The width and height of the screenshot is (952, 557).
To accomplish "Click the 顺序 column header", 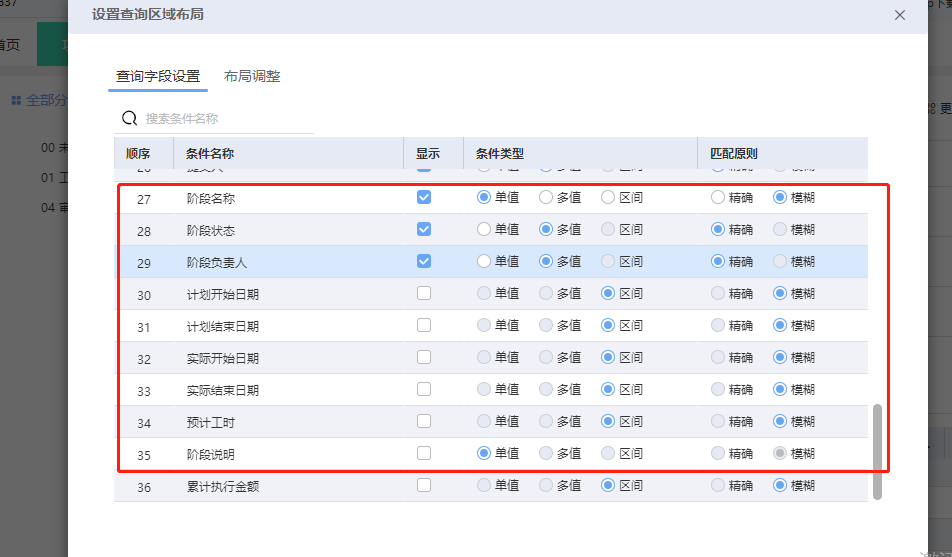I will pos(138,154).
